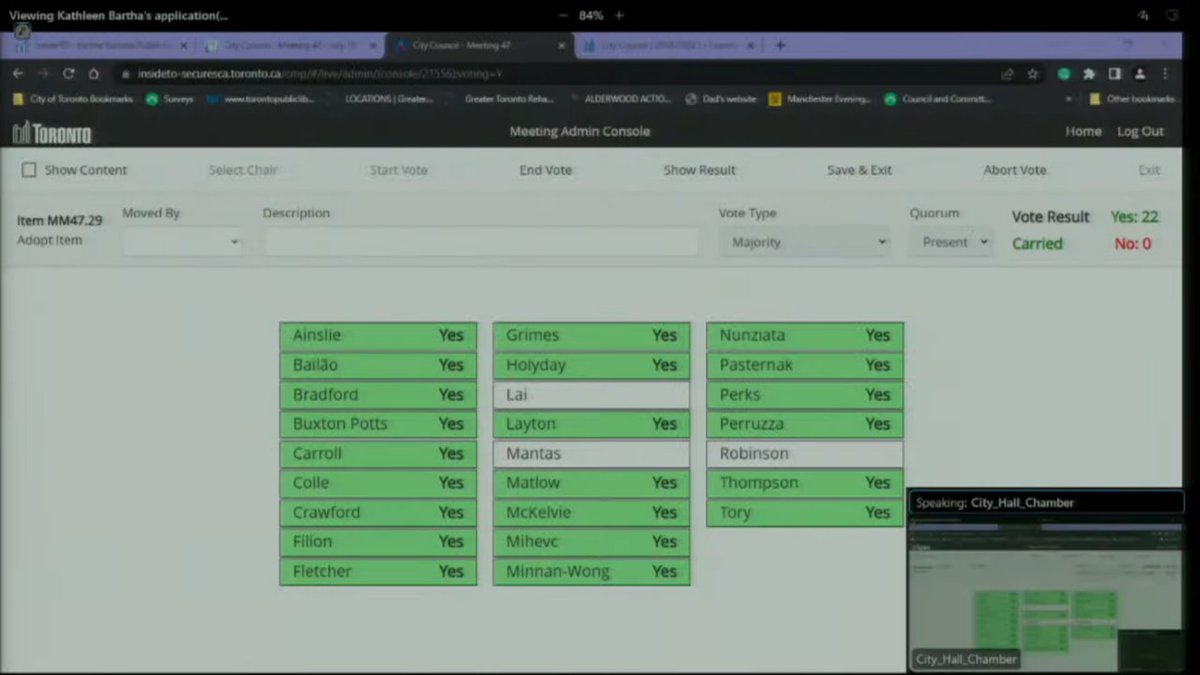Click the browser back arrow
Screen dimensions: 1200x675
[18, 74]
